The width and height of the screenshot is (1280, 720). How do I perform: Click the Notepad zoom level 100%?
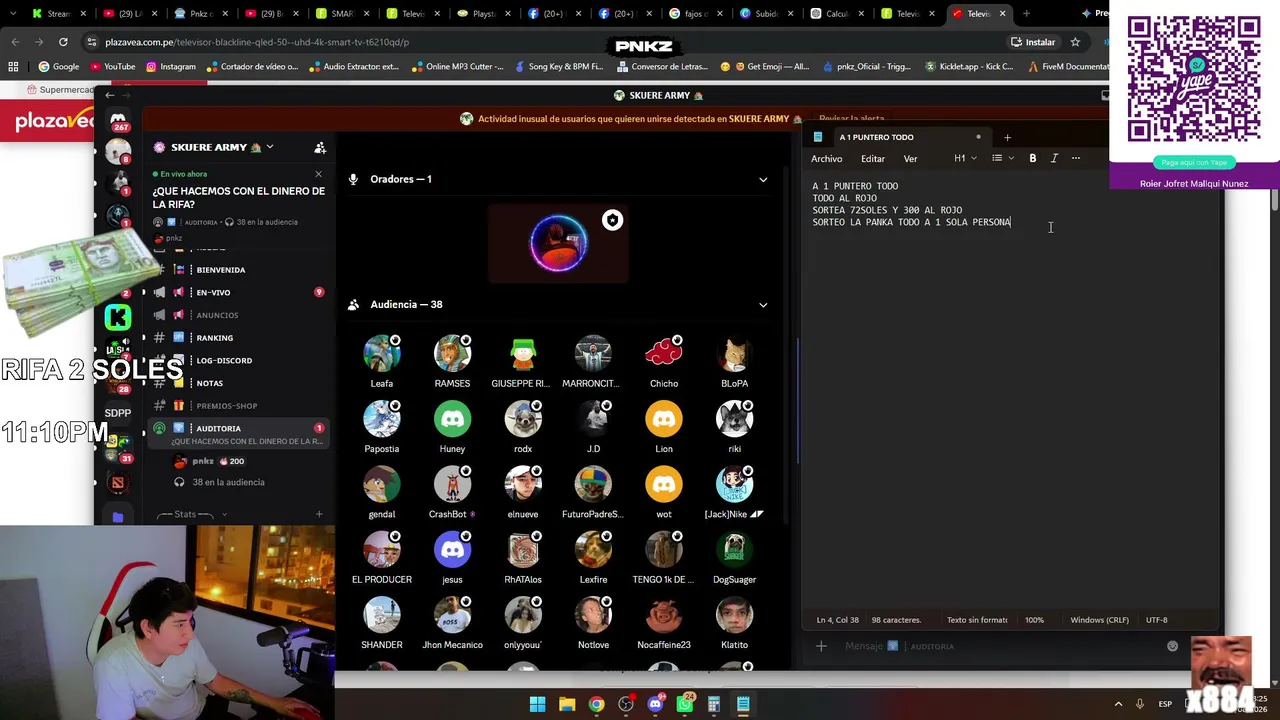pyautogui.click(x=1034, y=620)
